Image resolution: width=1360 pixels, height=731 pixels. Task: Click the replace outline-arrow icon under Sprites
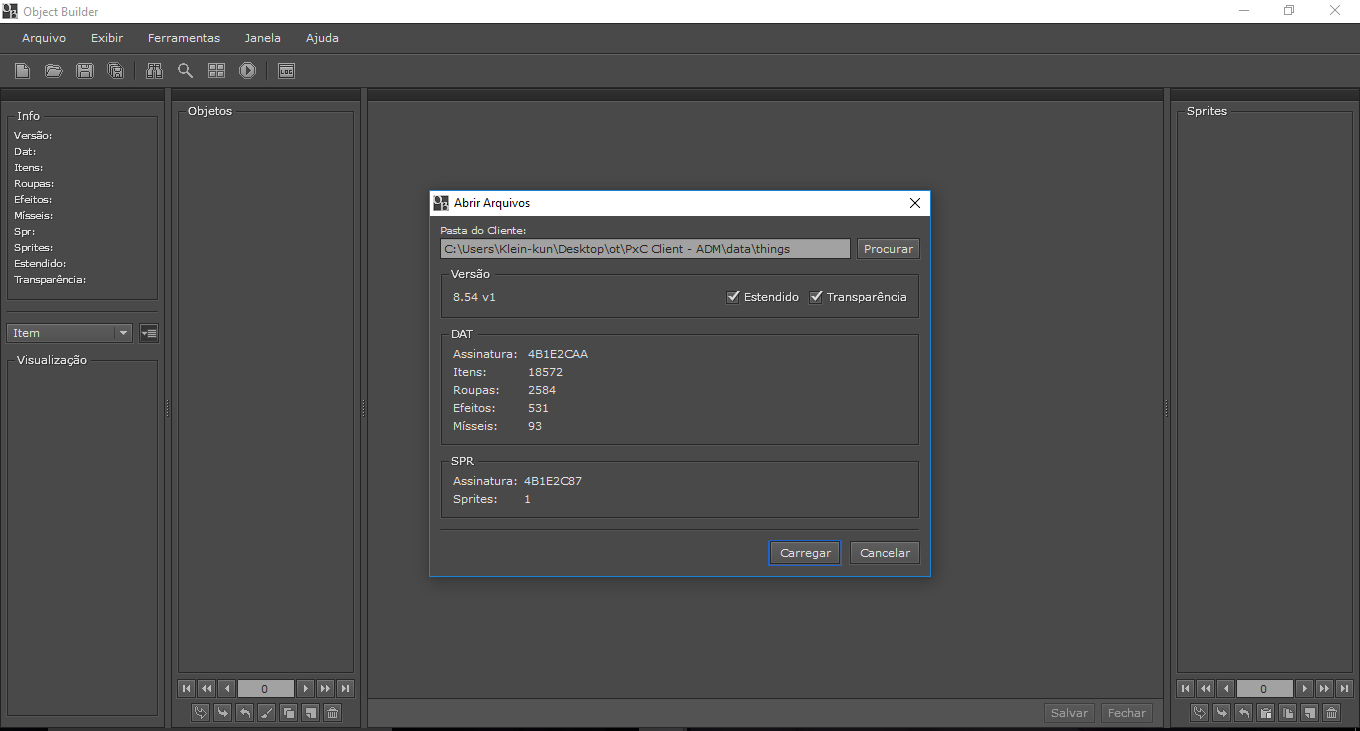click(1199, 713)
